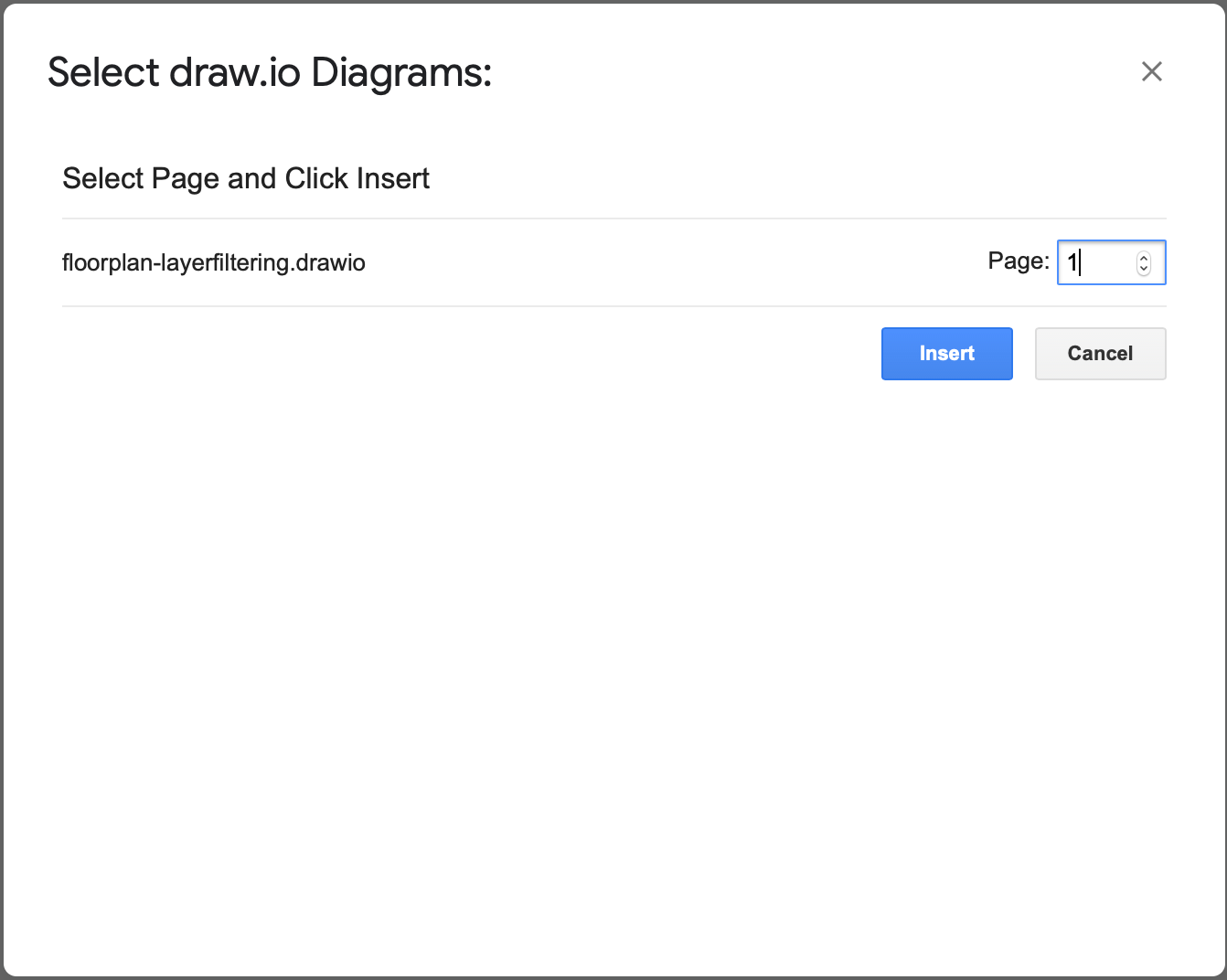Exit the diagram picker using the close icon
This screenshot has height=980, width=1227.
(x=1151, y=71)
